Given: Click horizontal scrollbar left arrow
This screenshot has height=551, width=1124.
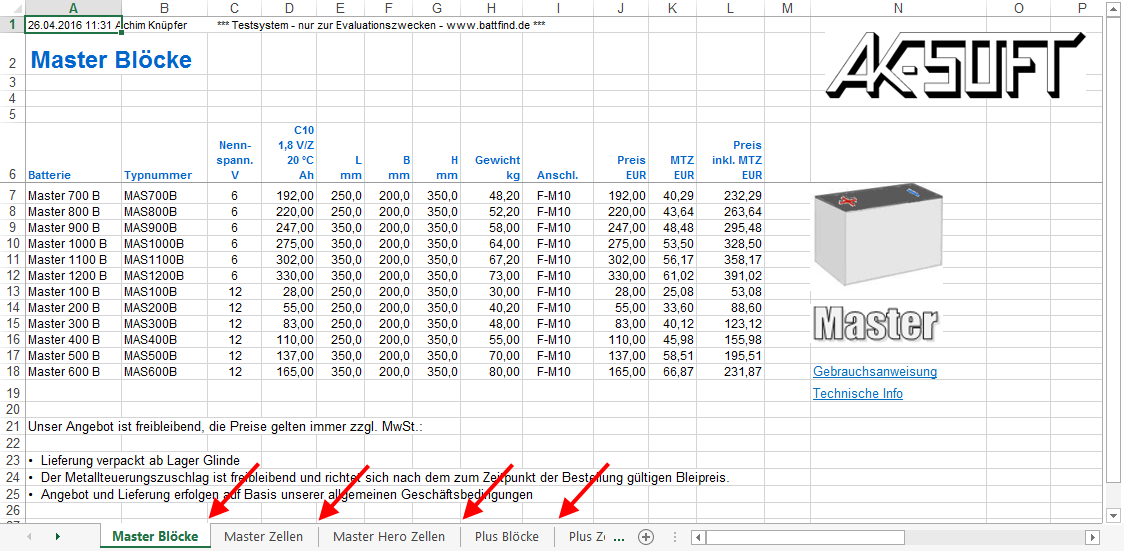Looking at the screenshot, I should tap(700, 537).
